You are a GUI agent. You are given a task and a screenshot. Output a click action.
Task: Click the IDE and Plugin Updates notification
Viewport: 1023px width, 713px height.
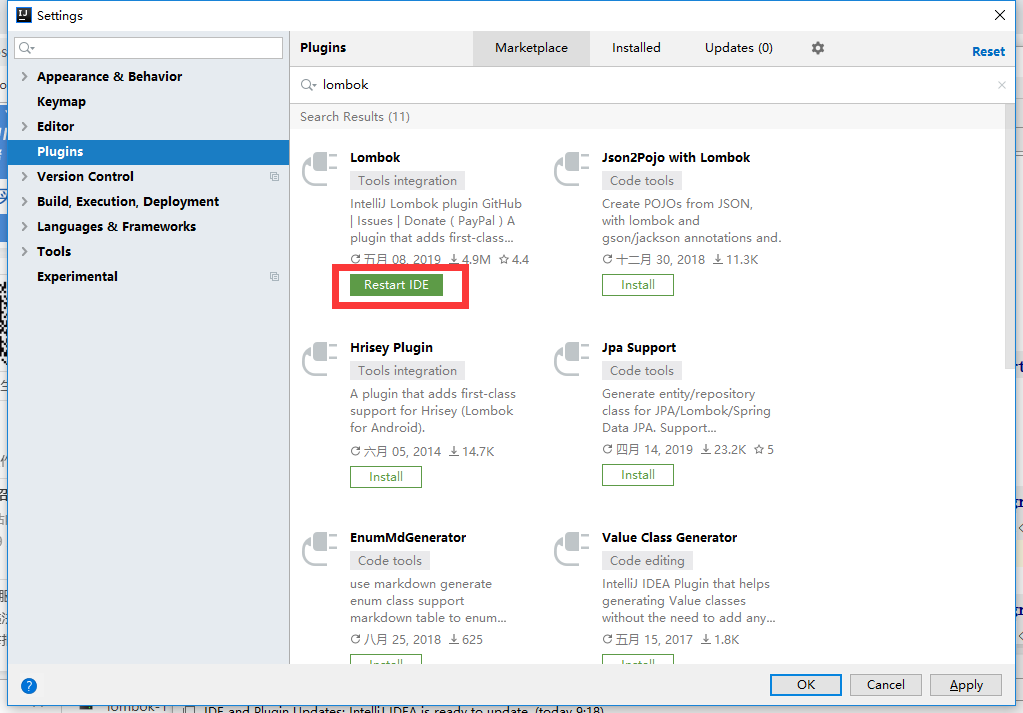tap(404, 710)
